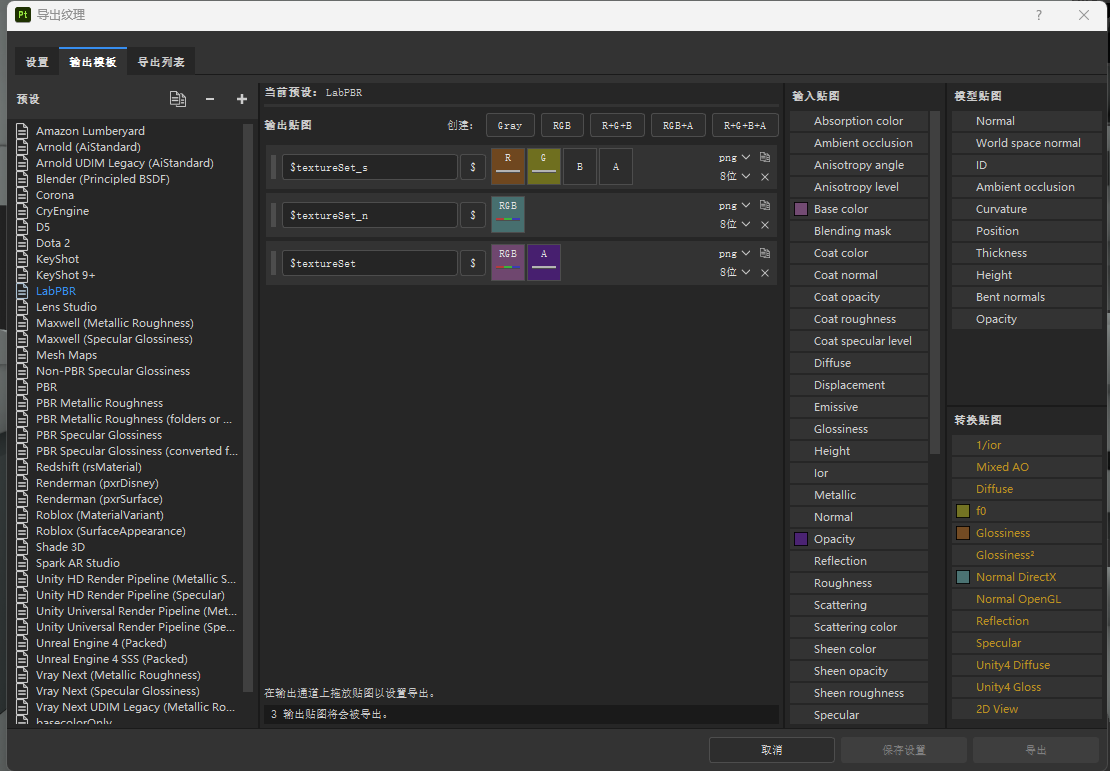Select empty B channel of $textureSet_s
Viewport: 1110px width, 771px height.
[580, 166]
